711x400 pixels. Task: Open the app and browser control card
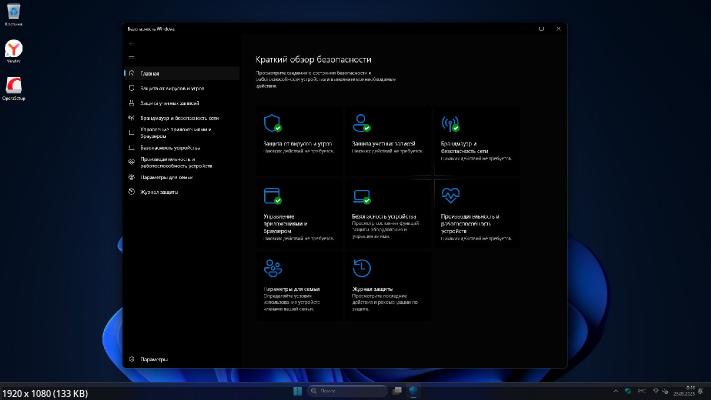click(x=299, y=214)
